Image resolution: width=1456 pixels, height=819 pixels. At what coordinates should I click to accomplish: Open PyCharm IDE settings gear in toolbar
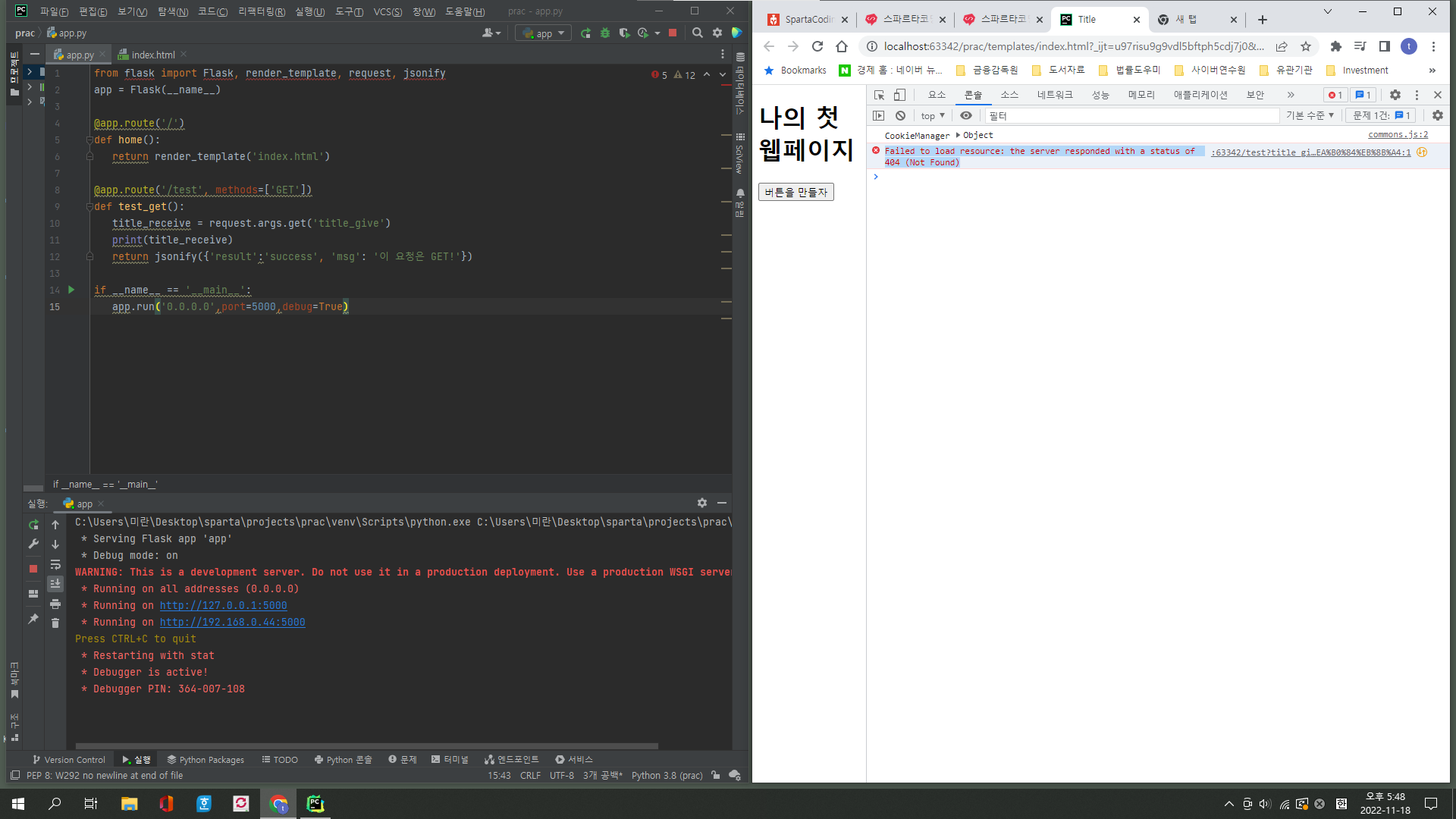coord(717,33)
